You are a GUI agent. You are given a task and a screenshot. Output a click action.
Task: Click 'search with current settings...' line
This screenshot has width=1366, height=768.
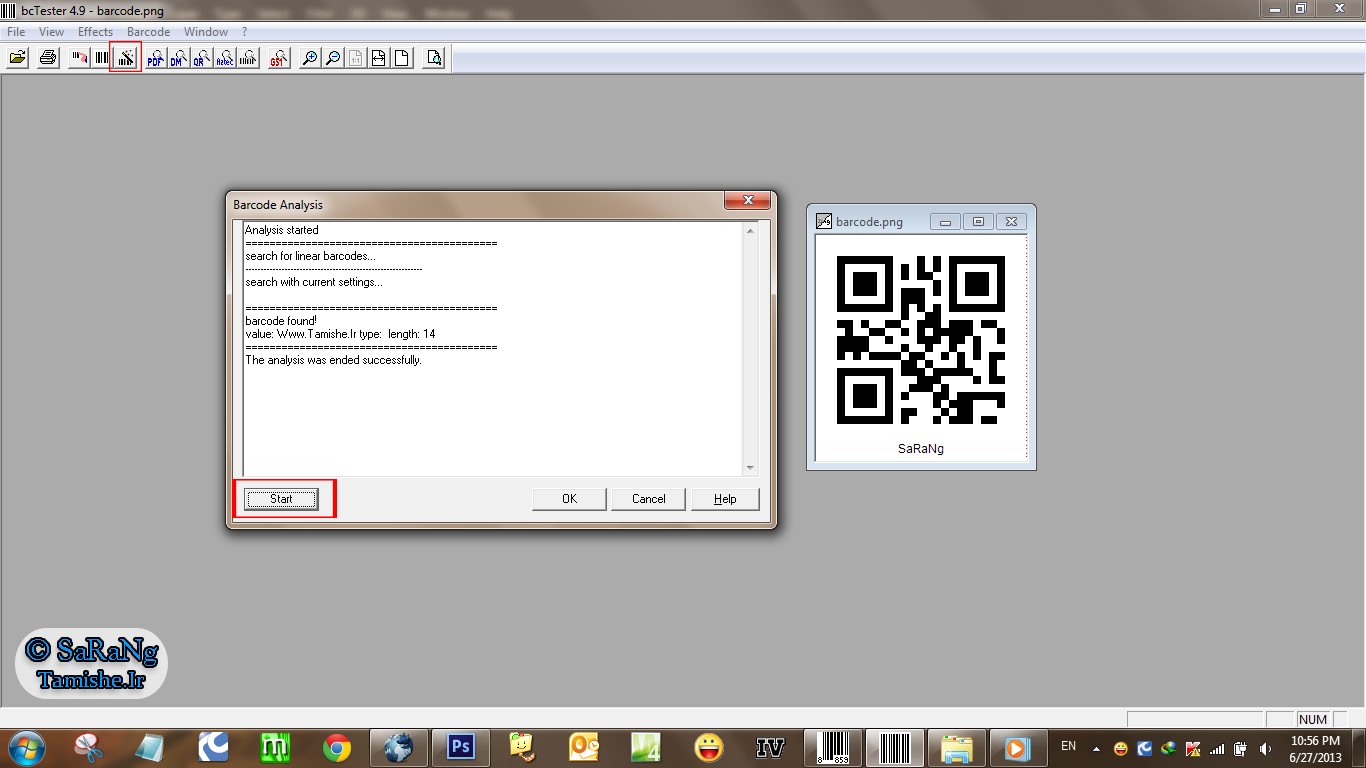[x=314, y=282]
